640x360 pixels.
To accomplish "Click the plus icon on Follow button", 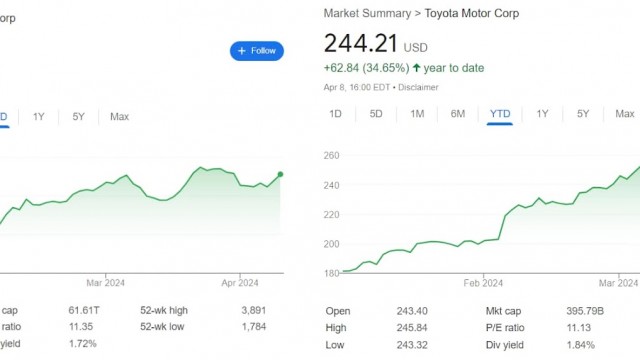I will (242, 51).
